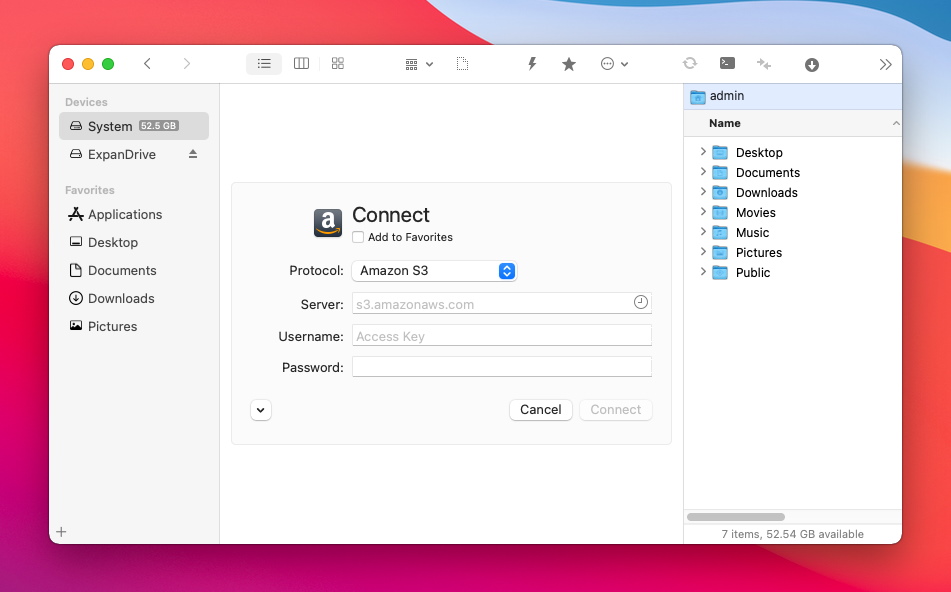Switch to column view in the toolbar

coord(301,64)
